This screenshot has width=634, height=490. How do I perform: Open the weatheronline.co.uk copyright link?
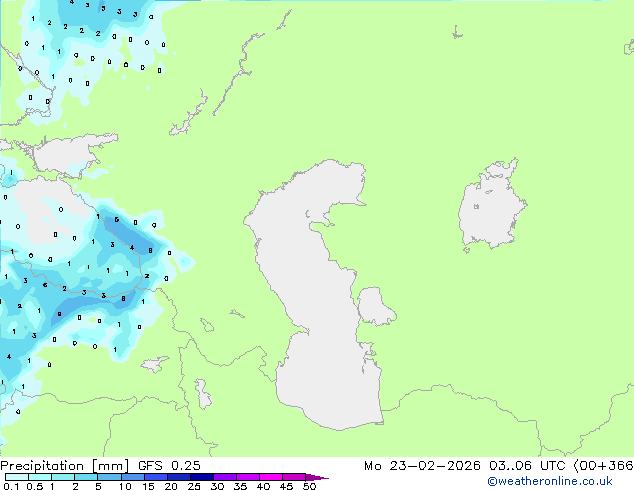point(550,481)
